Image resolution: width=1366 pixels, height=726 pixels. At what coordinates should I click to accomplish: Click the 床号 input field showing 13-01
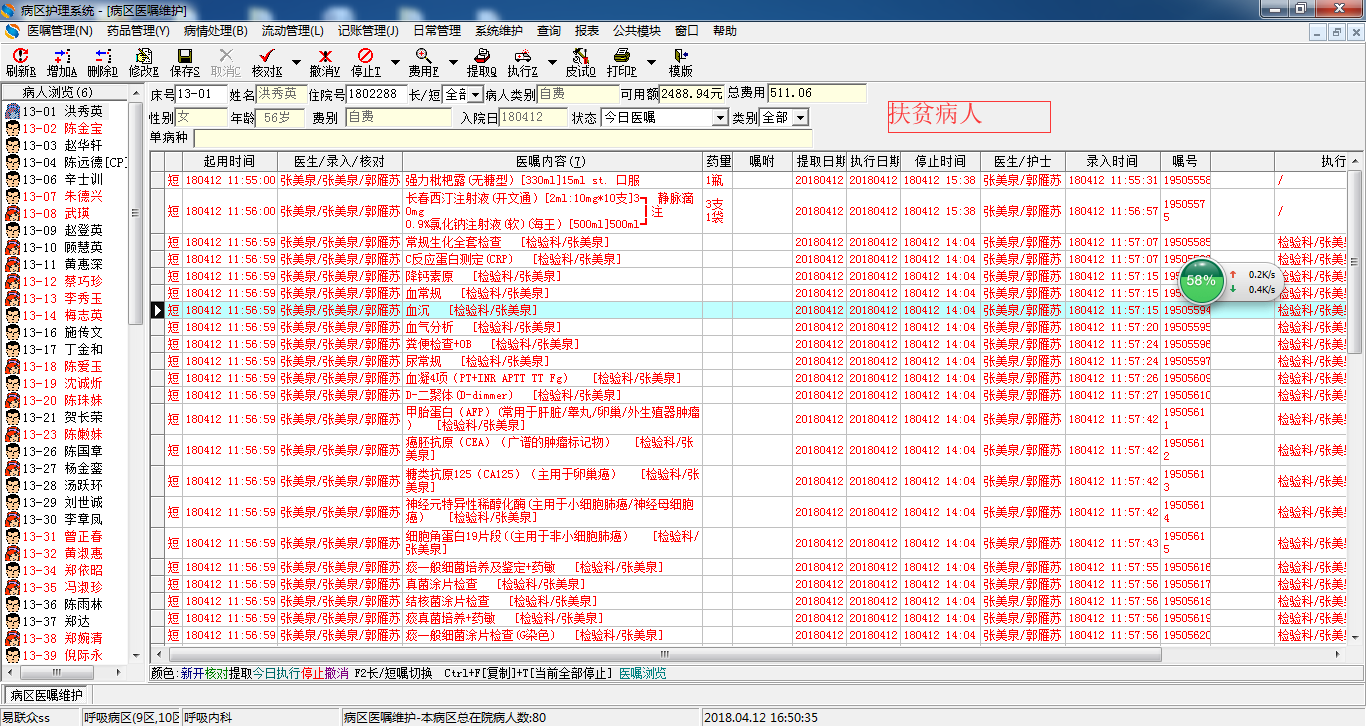click(201, 94)
